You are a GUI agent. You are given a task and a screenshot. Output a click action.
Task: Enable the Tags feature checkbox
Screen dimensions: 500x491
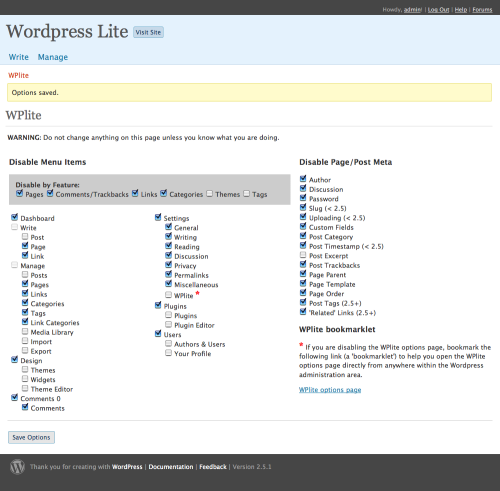click(246, 194)
